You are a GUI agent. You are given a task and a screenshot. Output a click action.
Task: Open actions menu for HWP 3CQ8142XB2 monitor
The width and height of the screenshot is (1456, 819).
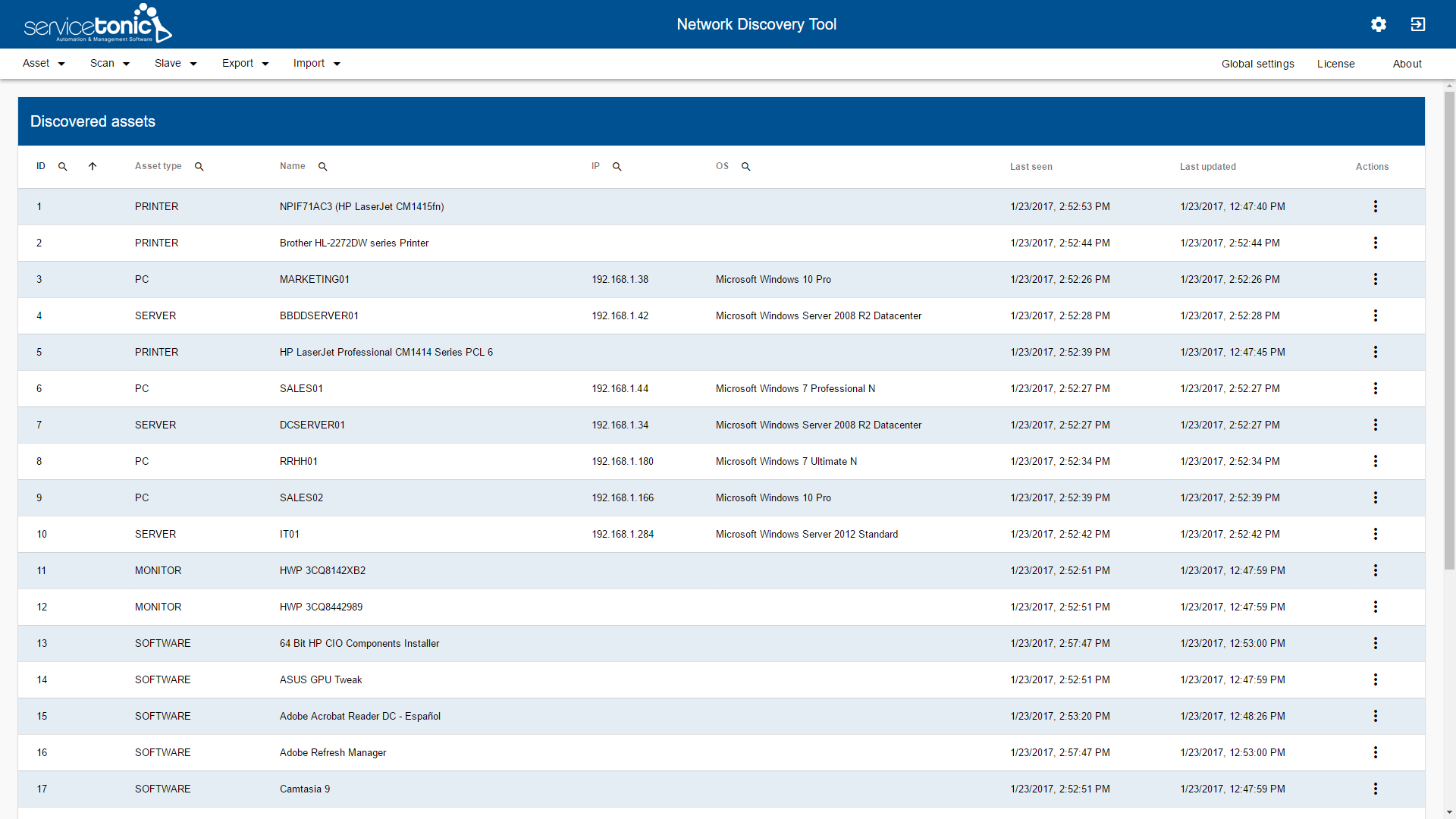click(1376, 570)
